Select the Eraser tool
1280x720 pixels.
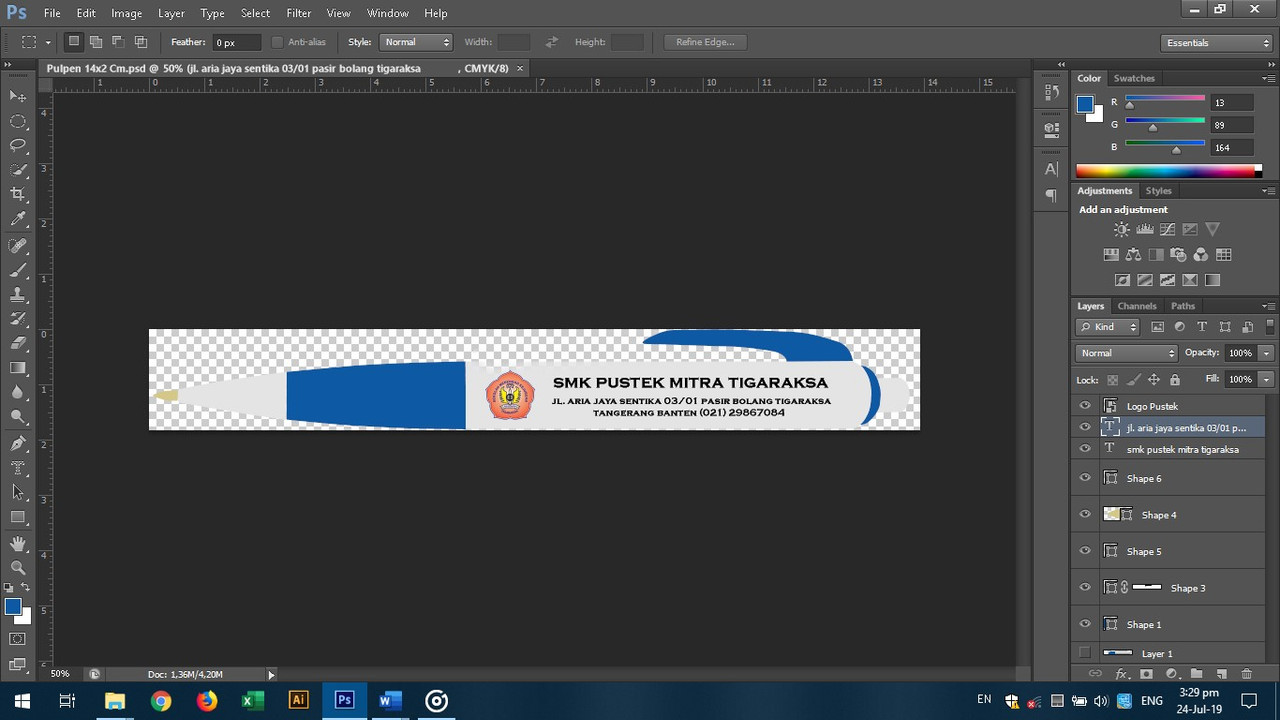tap(18, 343)
